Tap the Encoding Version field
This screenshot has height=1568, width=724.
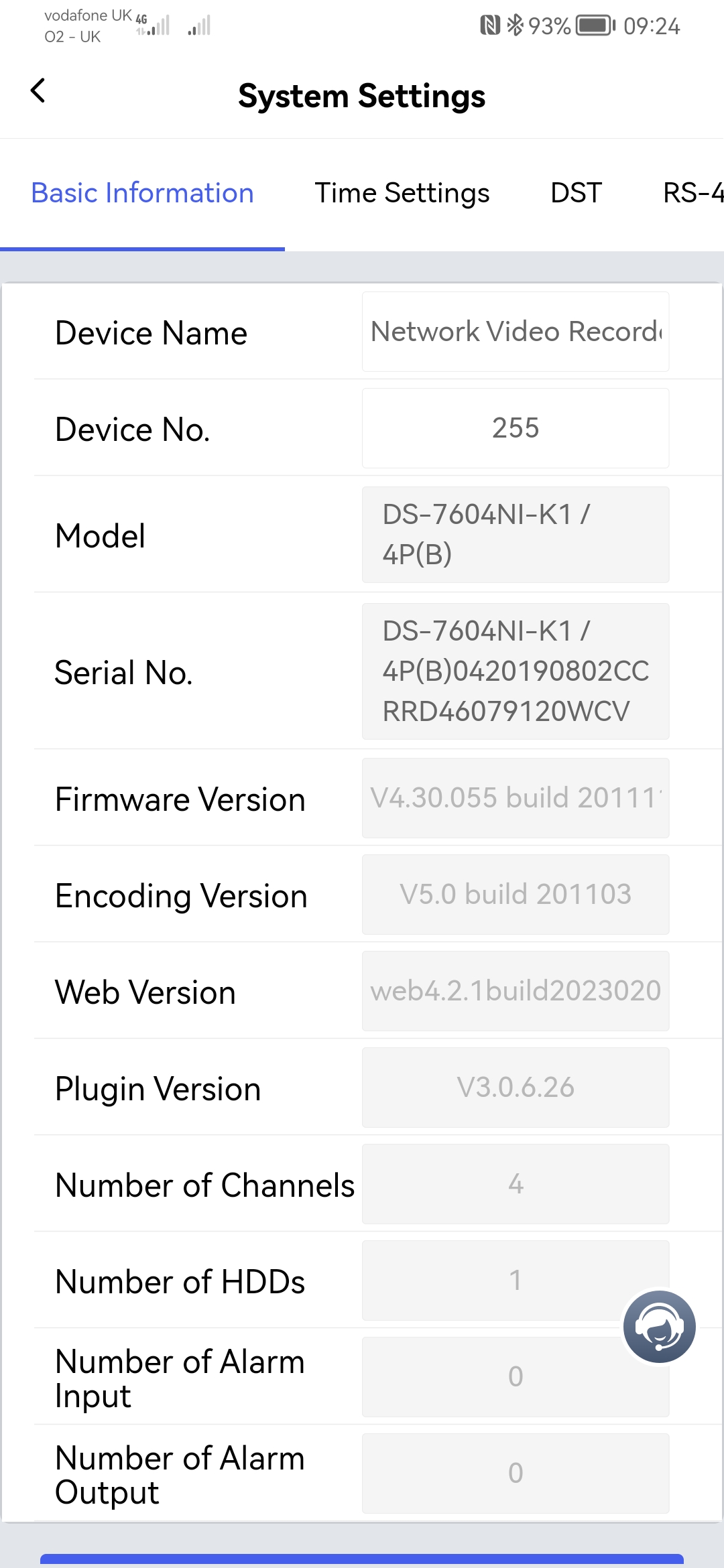click(x=516, y=895)
